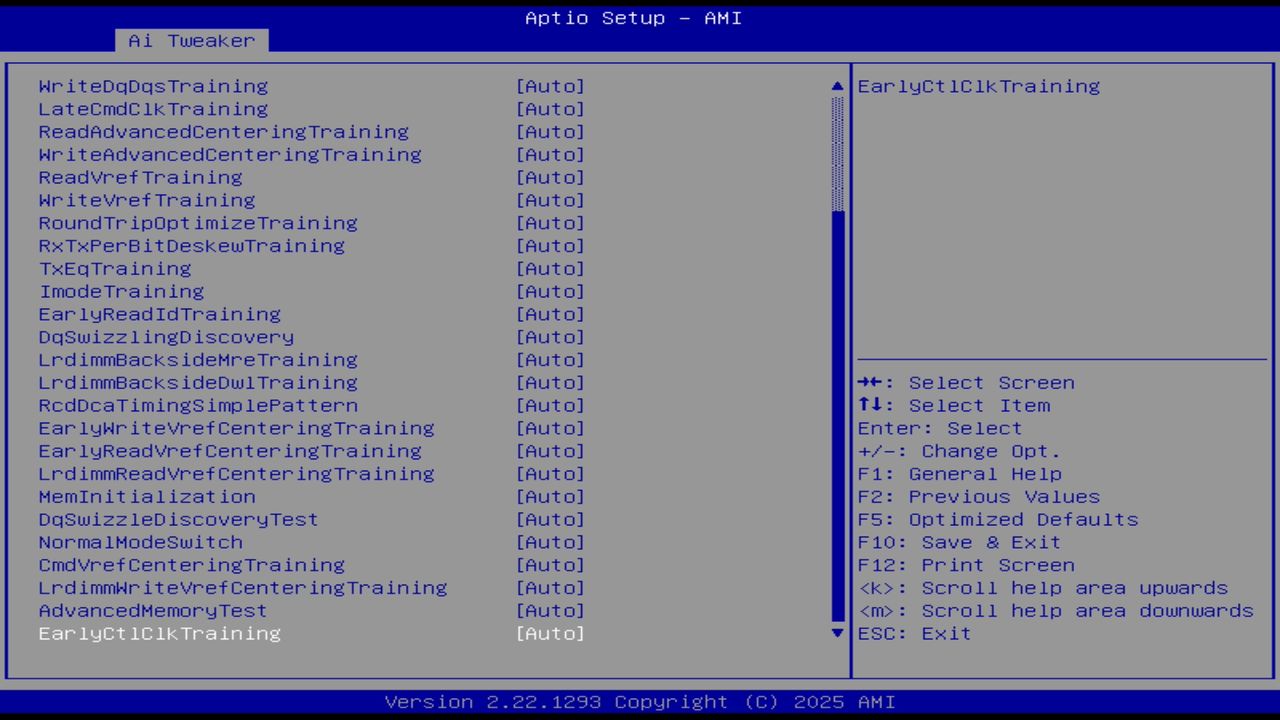
Task: Open the NormalModeSwitch Auto dropdown
Action: point(550,542)
